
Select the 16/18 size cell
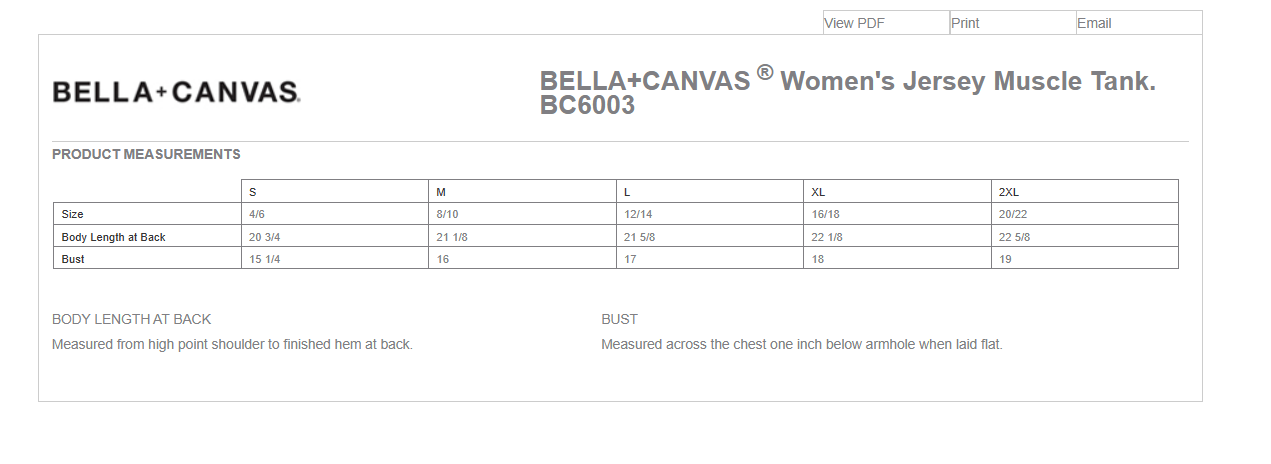pos(897,214)
